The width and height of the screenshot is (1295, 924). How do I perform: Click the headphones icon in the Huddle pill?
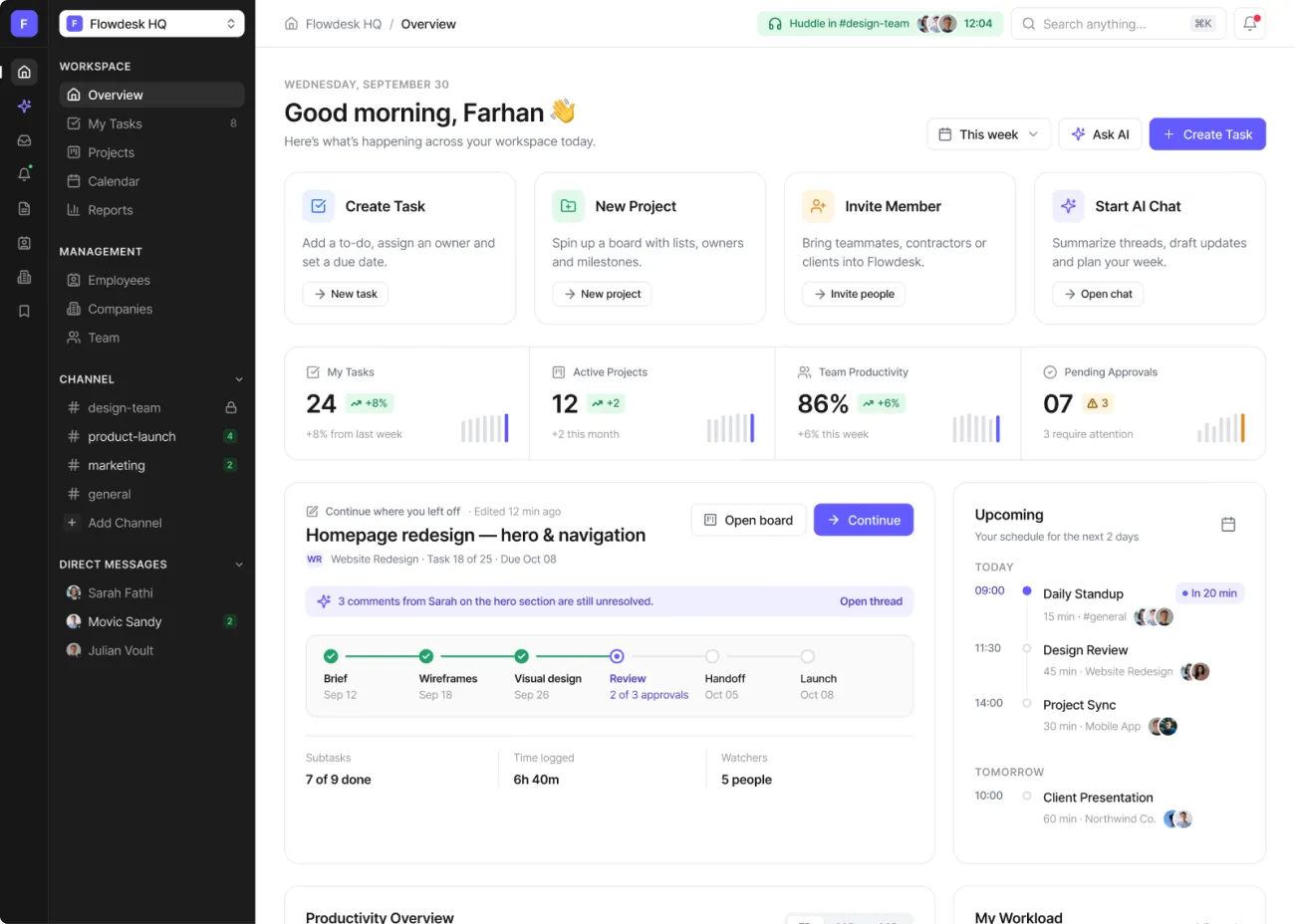pos(774,24)
